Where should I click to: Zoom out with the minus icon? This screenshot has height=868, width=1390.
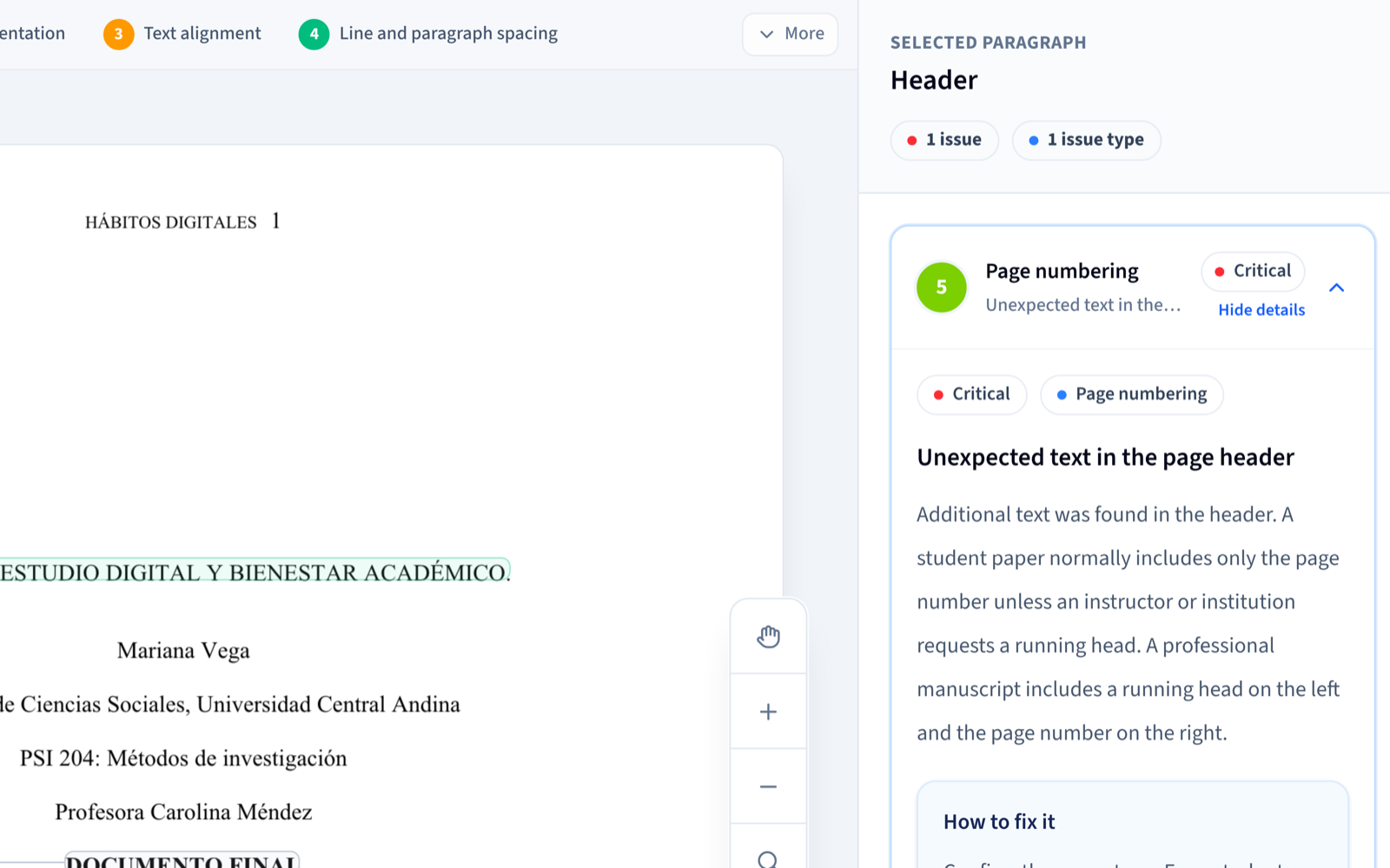[768, 786]
